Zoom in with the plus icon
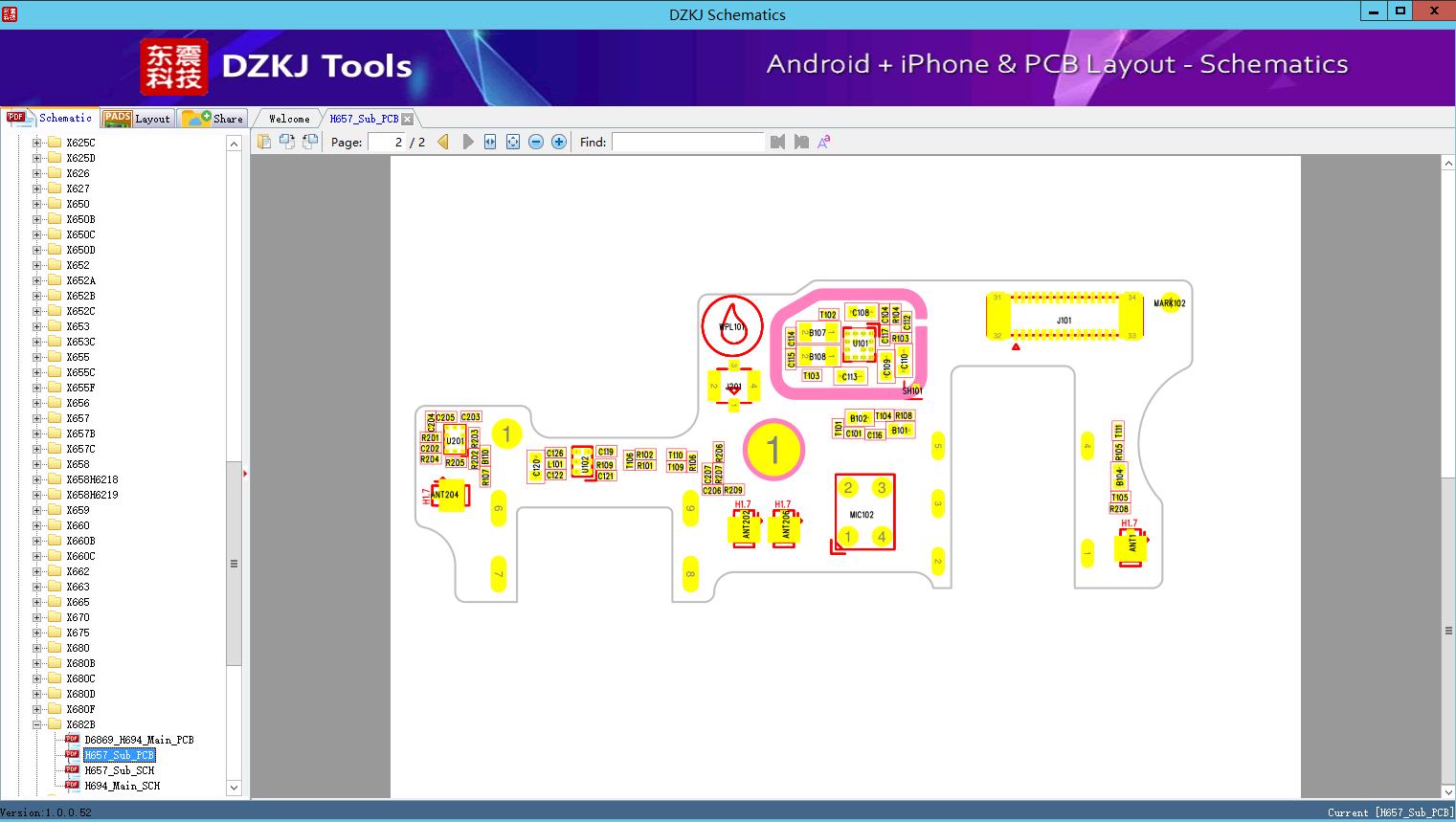This screenshot has height=822, width=1456. coord(559,142)
